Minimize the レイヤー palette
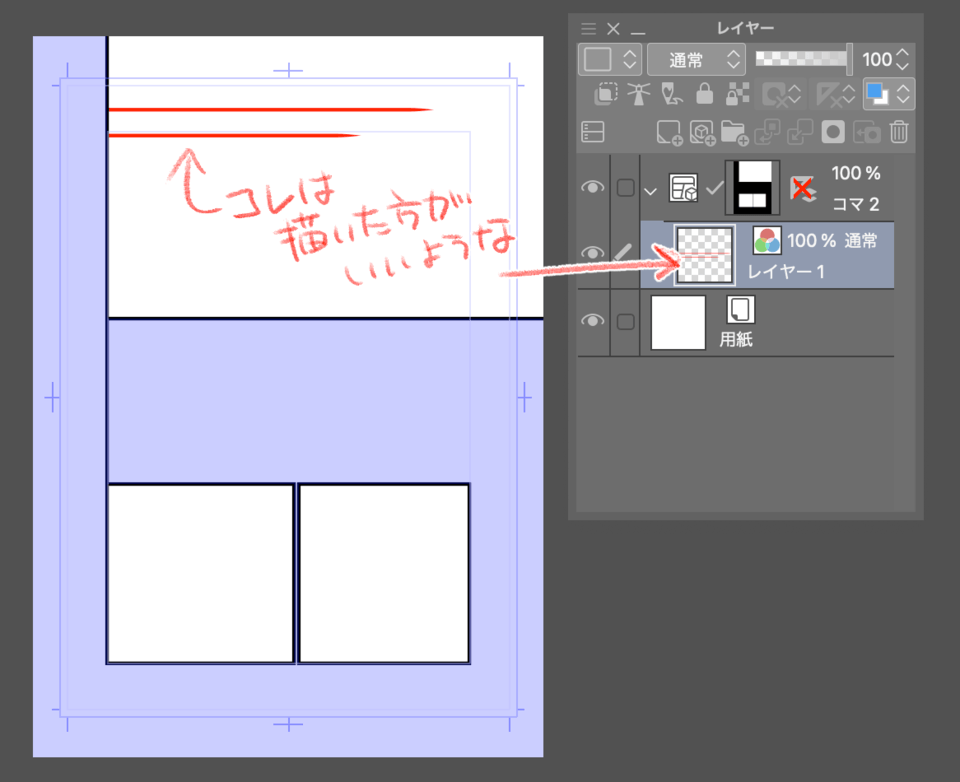 (x=638, y=31)
